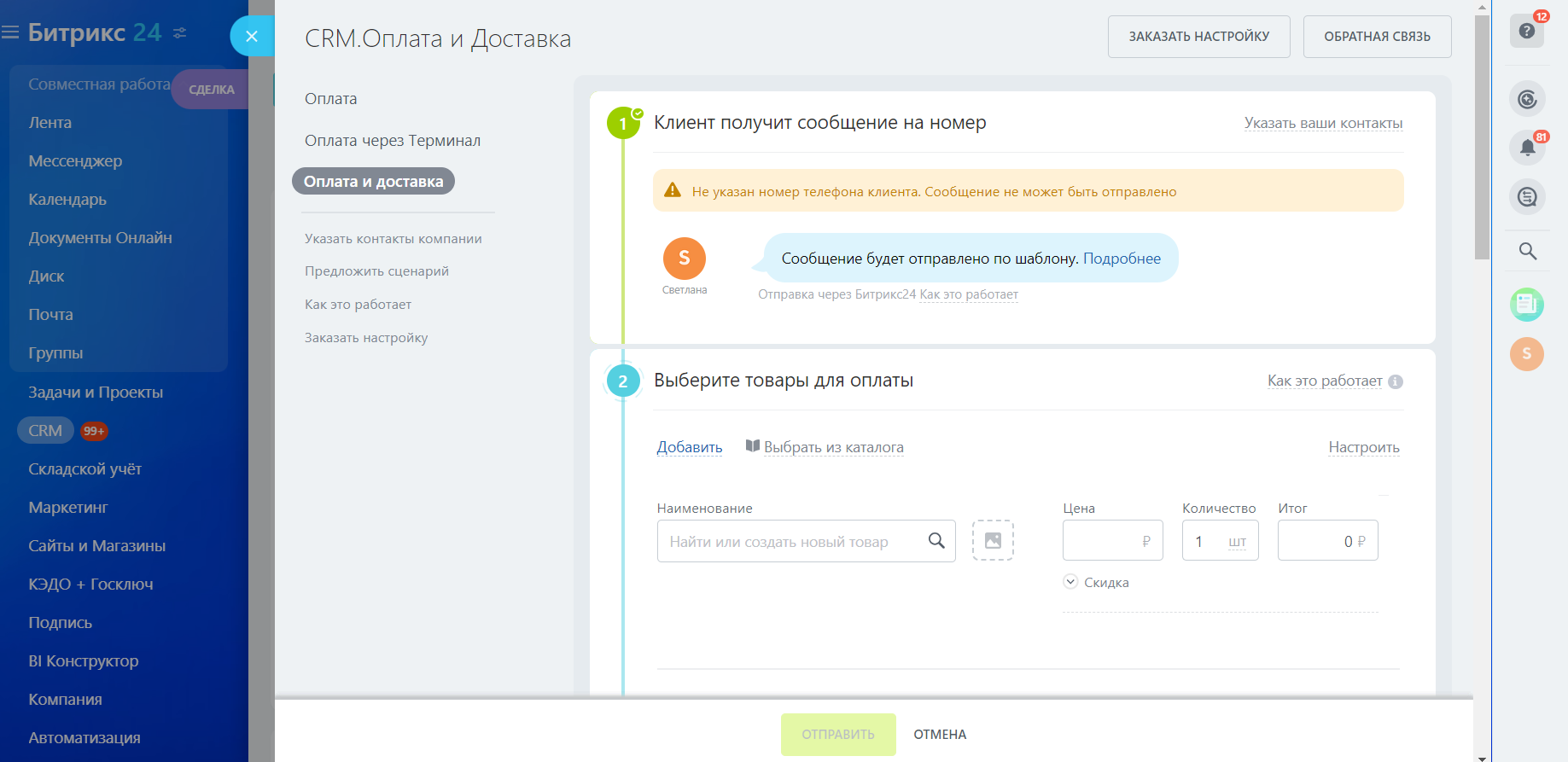Open notifications bell with 81 badge

(x=1527, y=148)
